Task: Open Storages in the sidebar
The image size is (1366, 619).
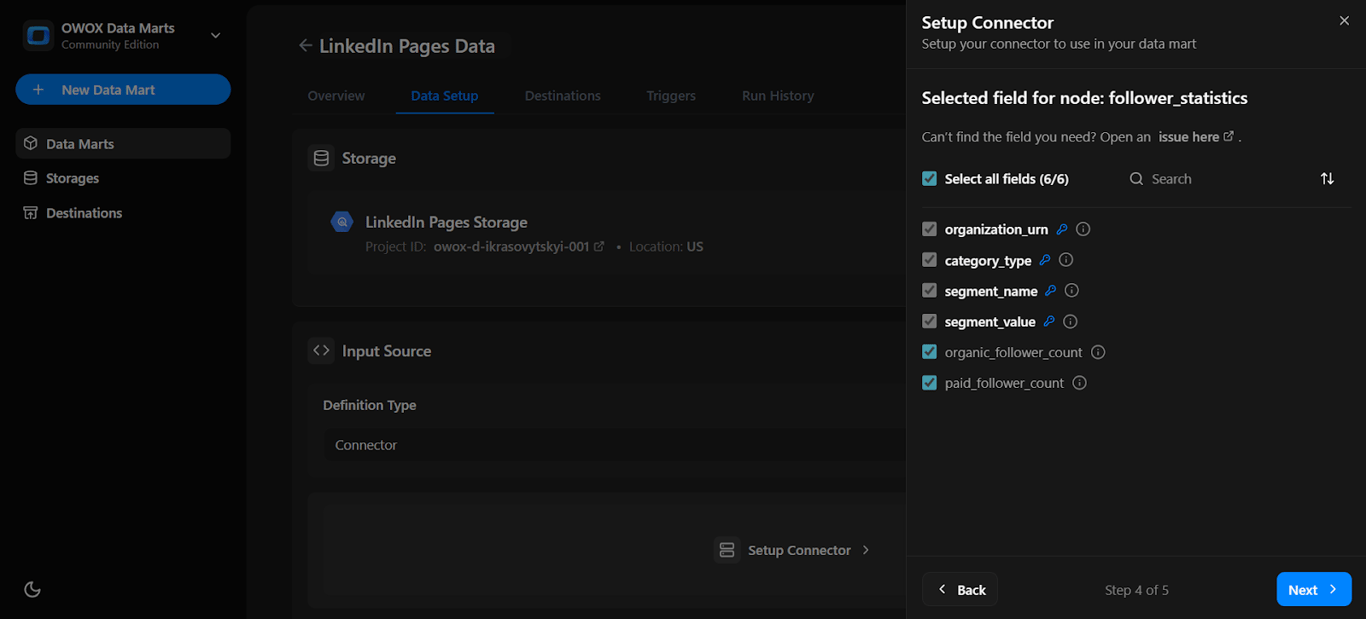Action: [x=123, y=178]
